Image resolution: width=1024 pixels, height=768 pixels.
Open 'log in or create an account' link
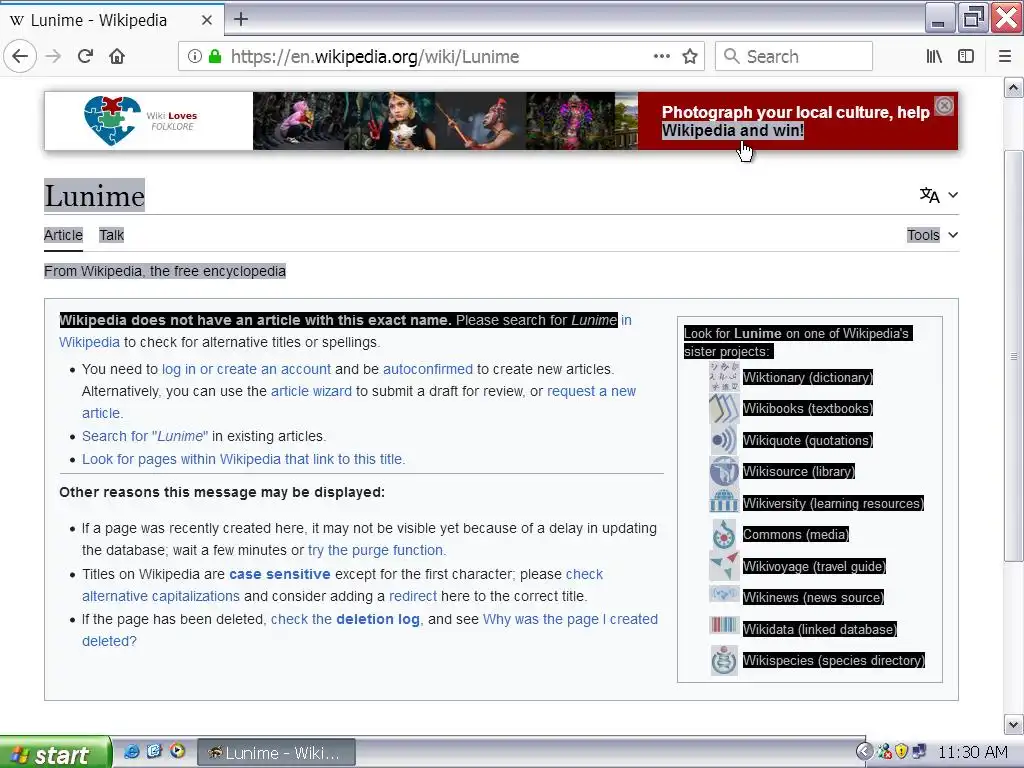point(246,369)
